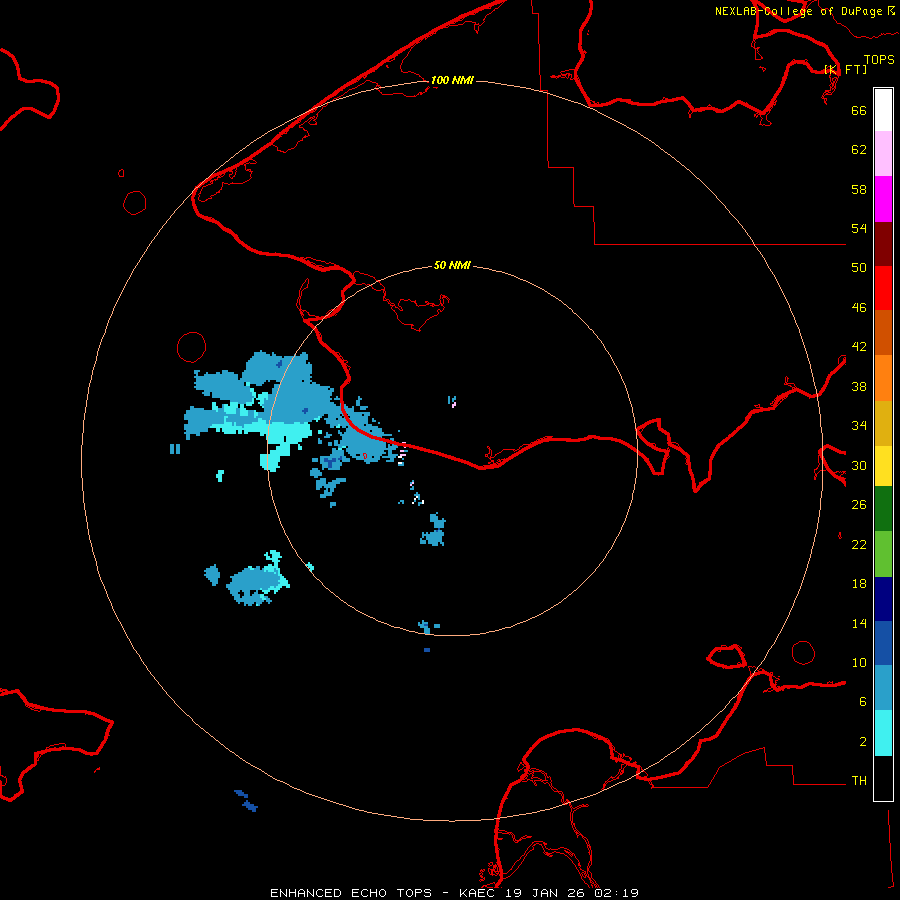Select the "42" legend value
This screenshot has width=900, height=900.
(859, 347)
